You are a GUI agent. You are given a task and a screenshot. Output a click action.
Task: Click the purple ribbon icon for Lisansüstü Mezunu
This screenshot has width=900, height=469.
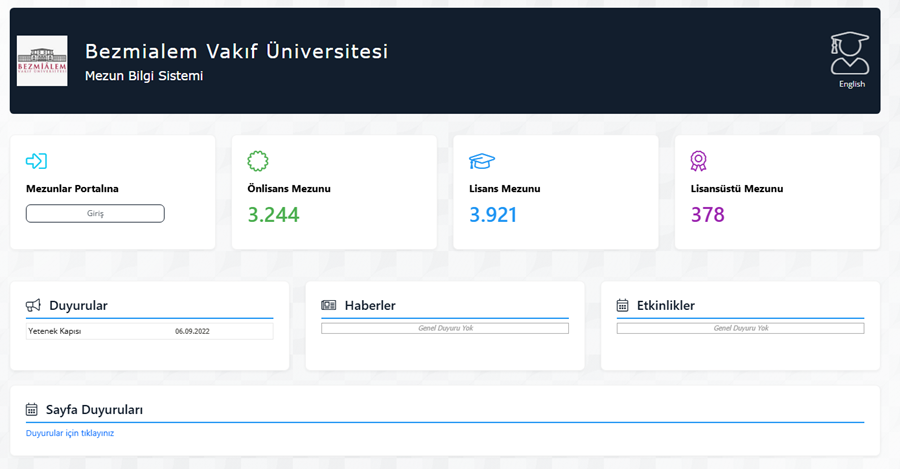coord(698,161)
